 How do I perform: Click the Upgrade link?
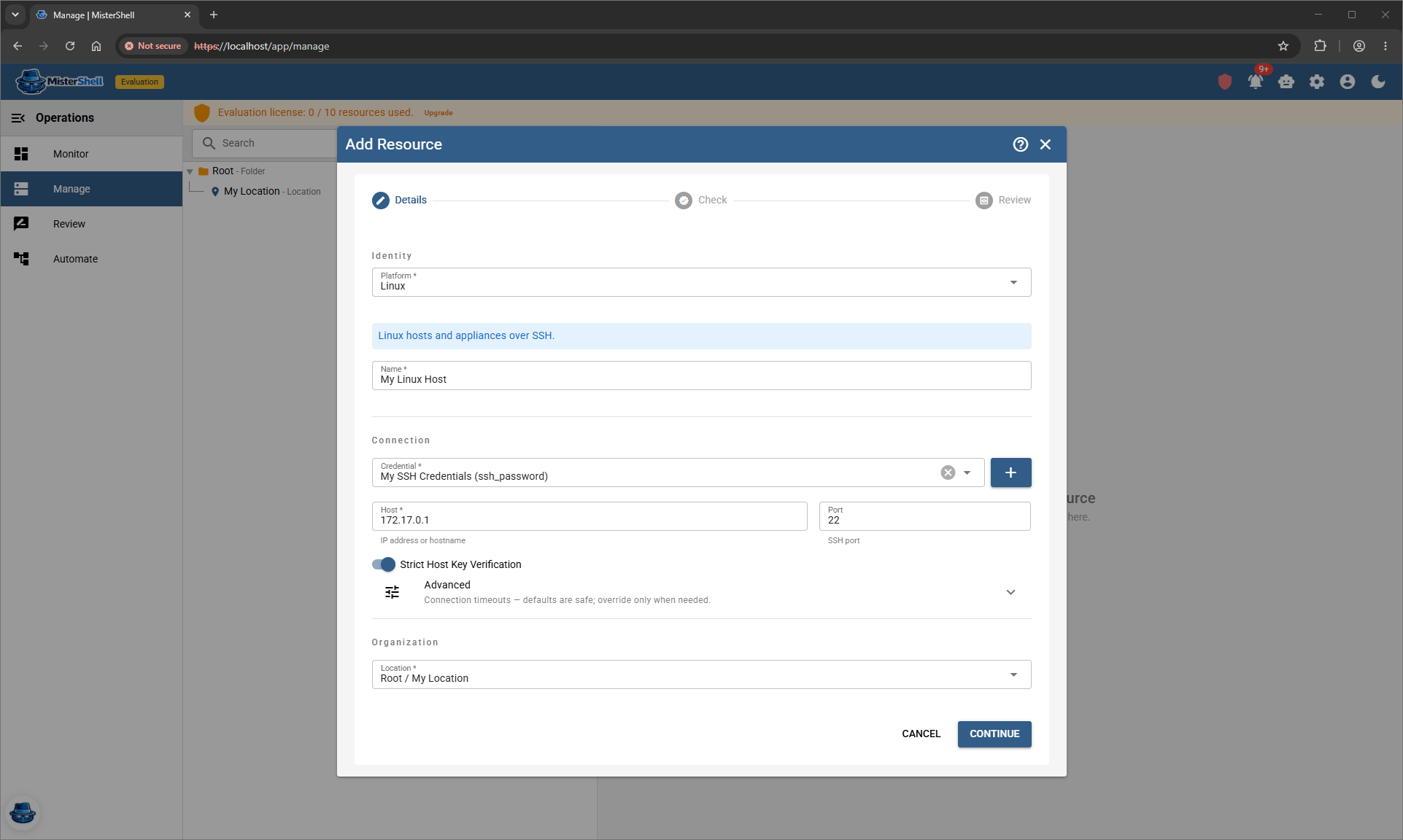438,113
